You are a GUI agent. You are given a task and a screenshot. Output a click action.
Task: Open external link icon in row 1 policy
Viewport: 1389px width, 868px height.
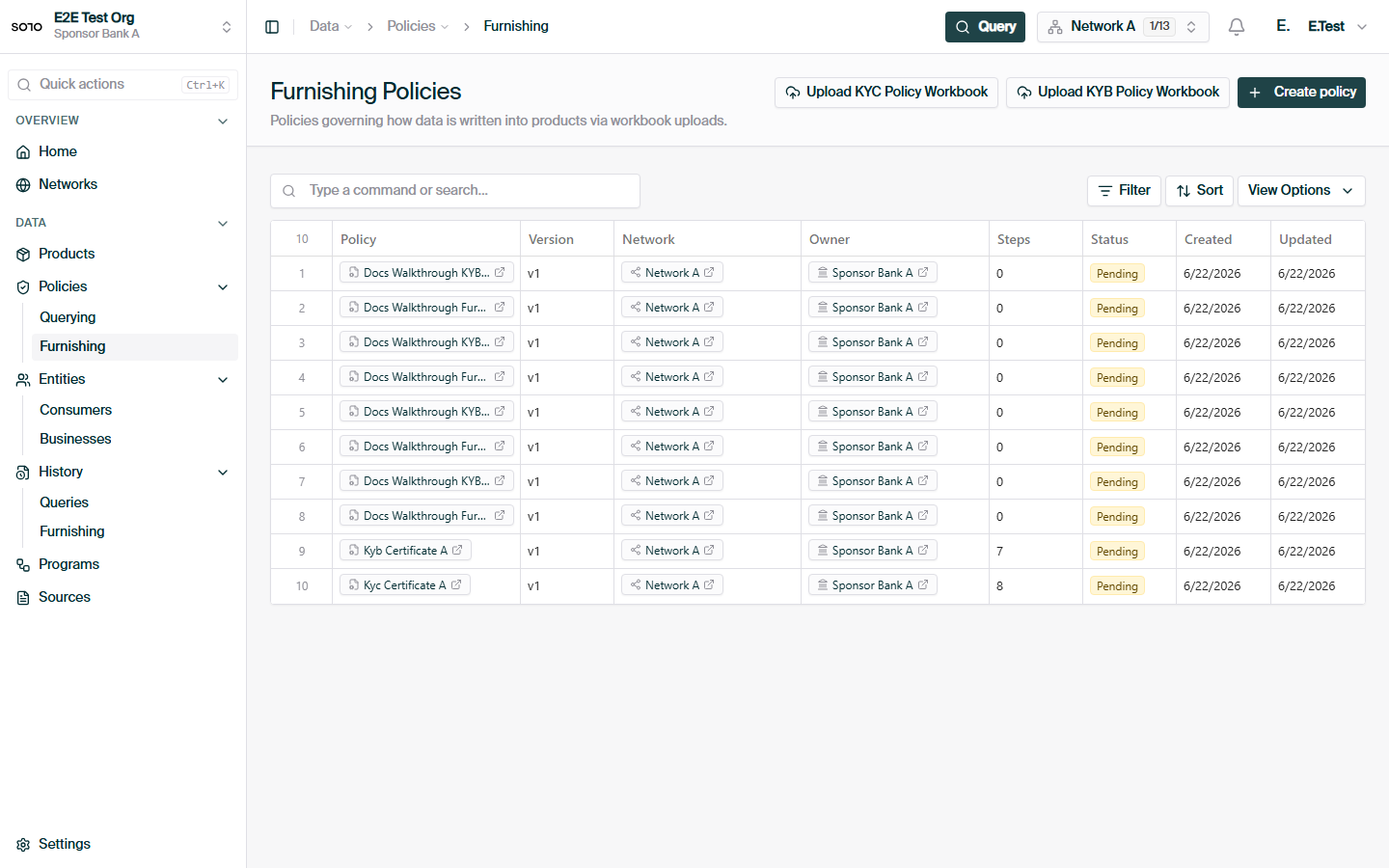click(500, 273)
